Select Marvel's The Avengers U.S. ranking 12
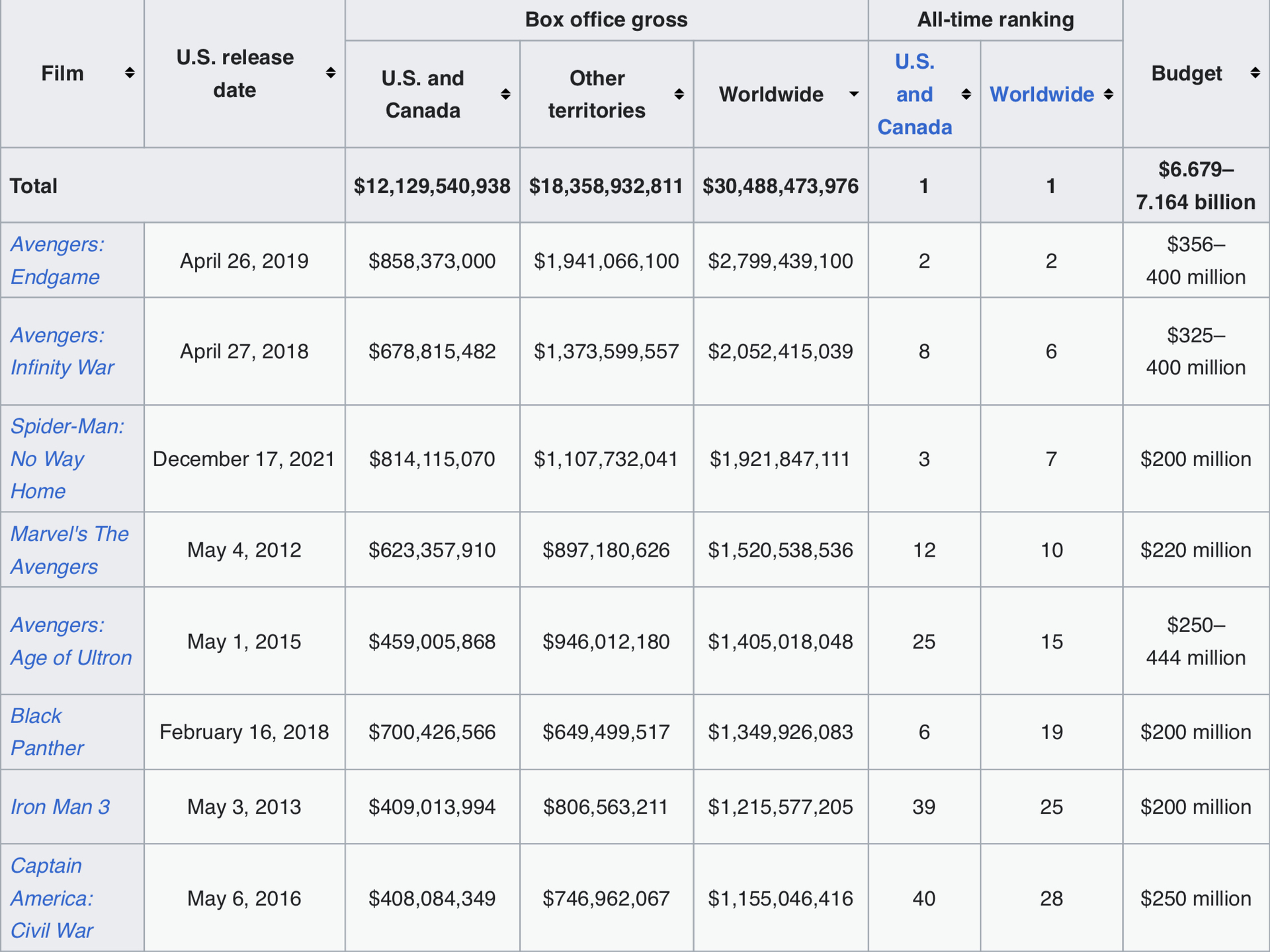 [x=924, y=550]
